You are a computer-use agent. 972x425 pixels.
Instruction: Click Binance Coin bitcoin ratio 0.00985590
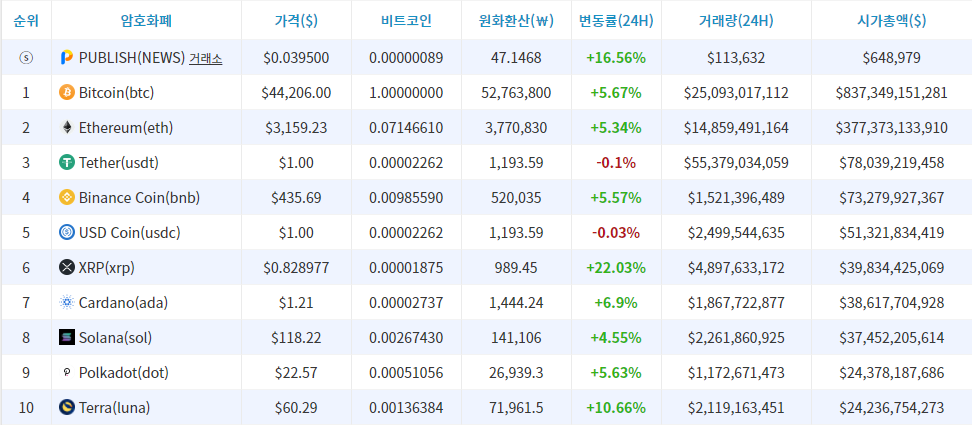tap(406, 198)
